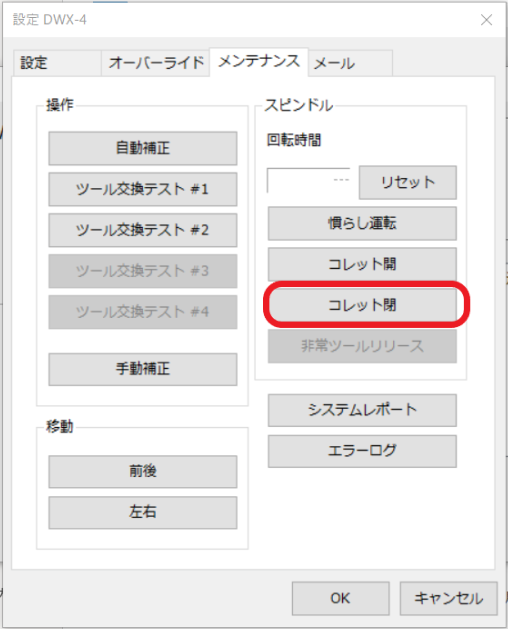
Task: Click the 自動補正 button
Action: pyautogui.click(x=143, y=148)
